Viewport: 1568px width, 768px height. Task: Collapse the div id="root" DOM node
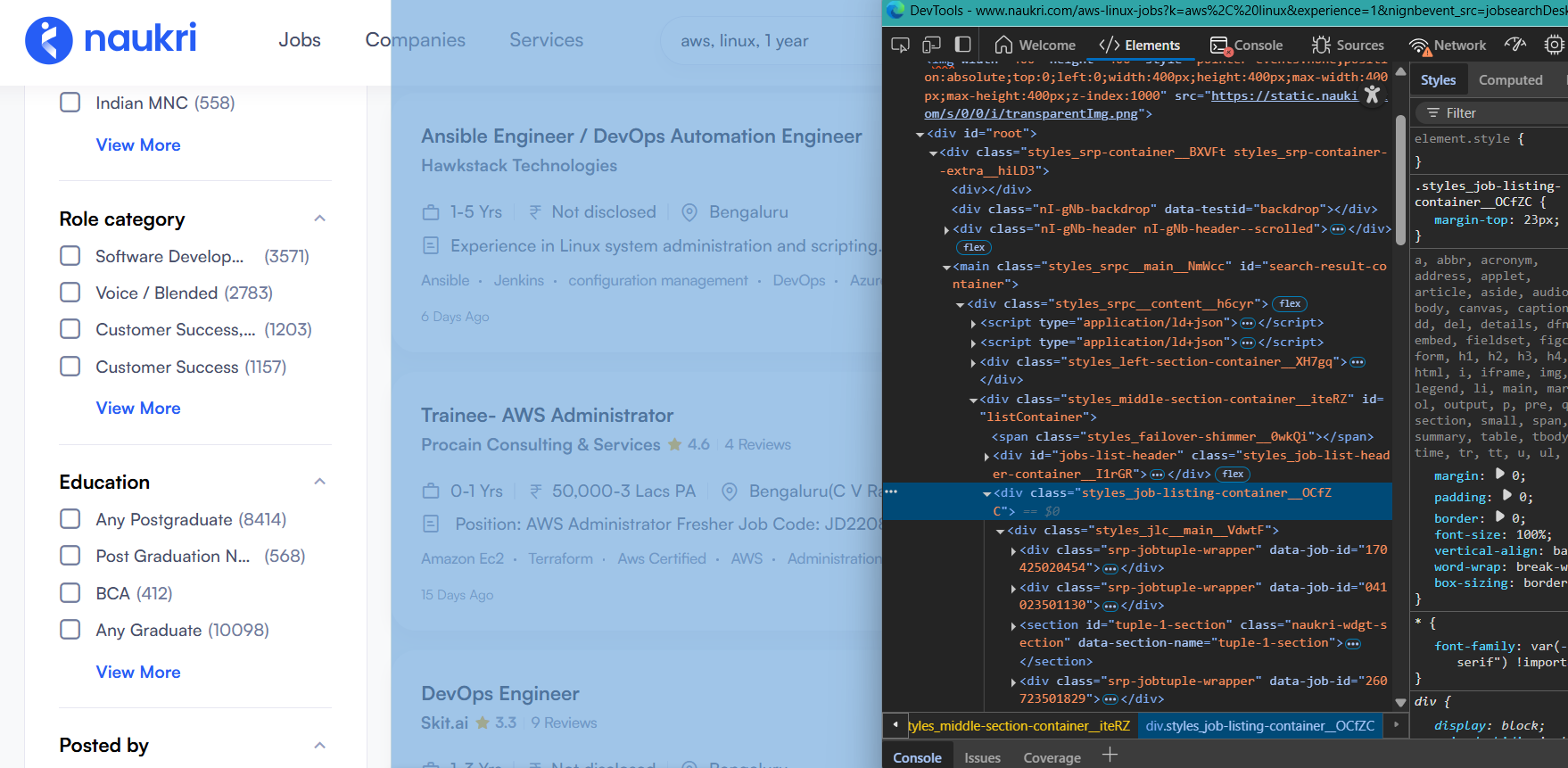(920, 134)
